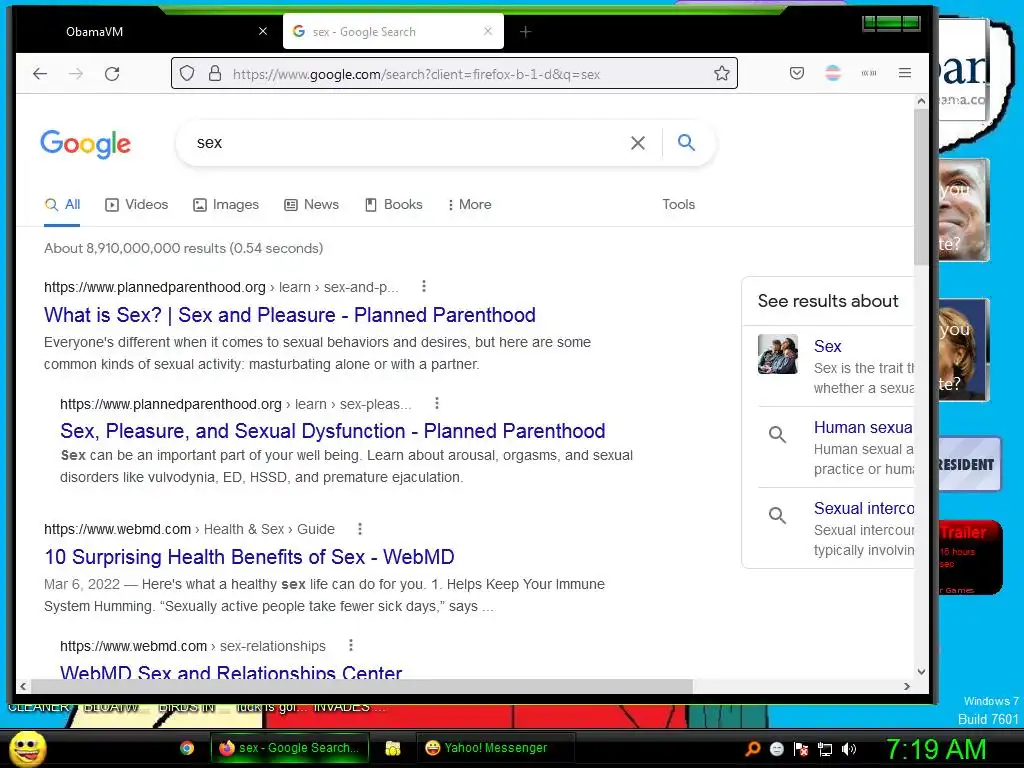
Task: Expand the More search categories menu
Action: (469, 204)
